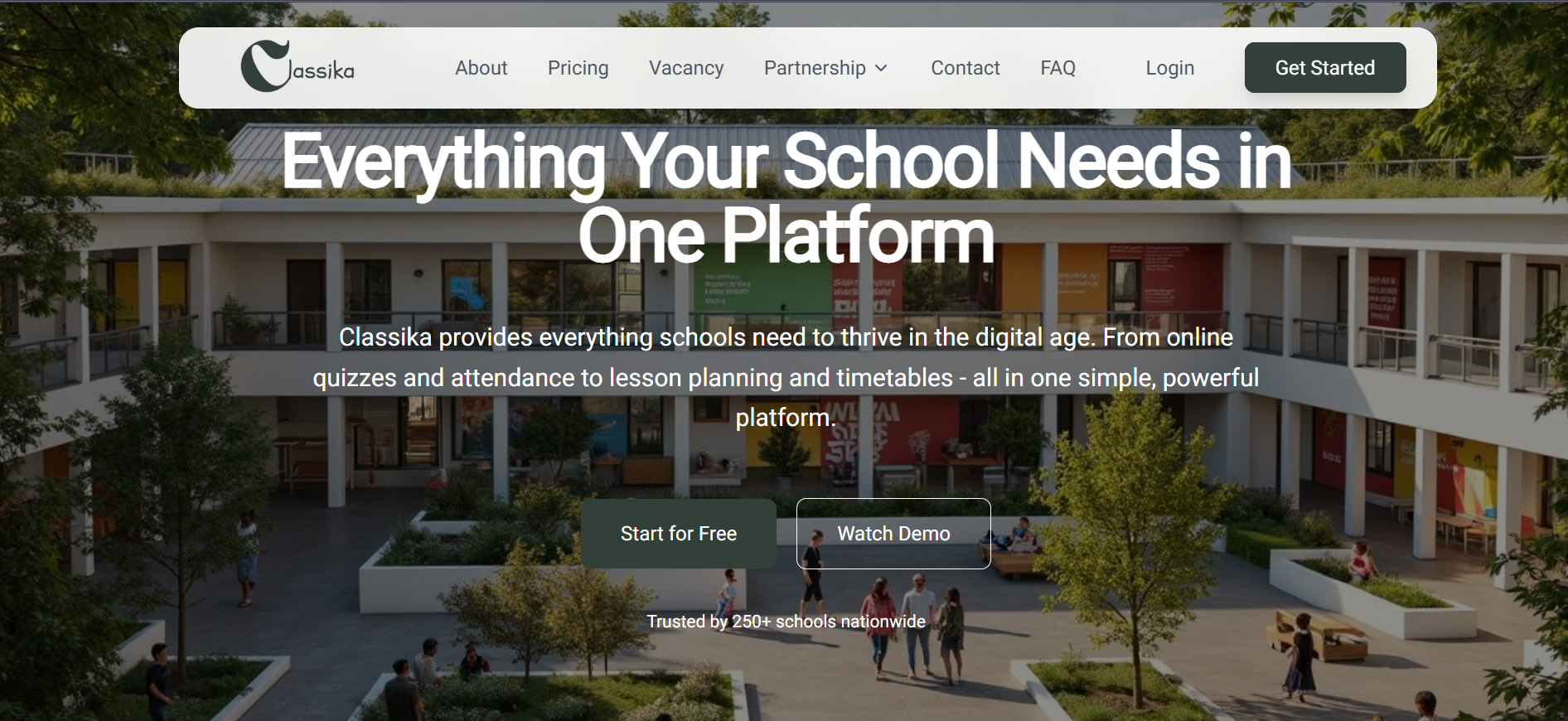Click the 'Trusted by 250+ schools' text

tap(786, 622)
